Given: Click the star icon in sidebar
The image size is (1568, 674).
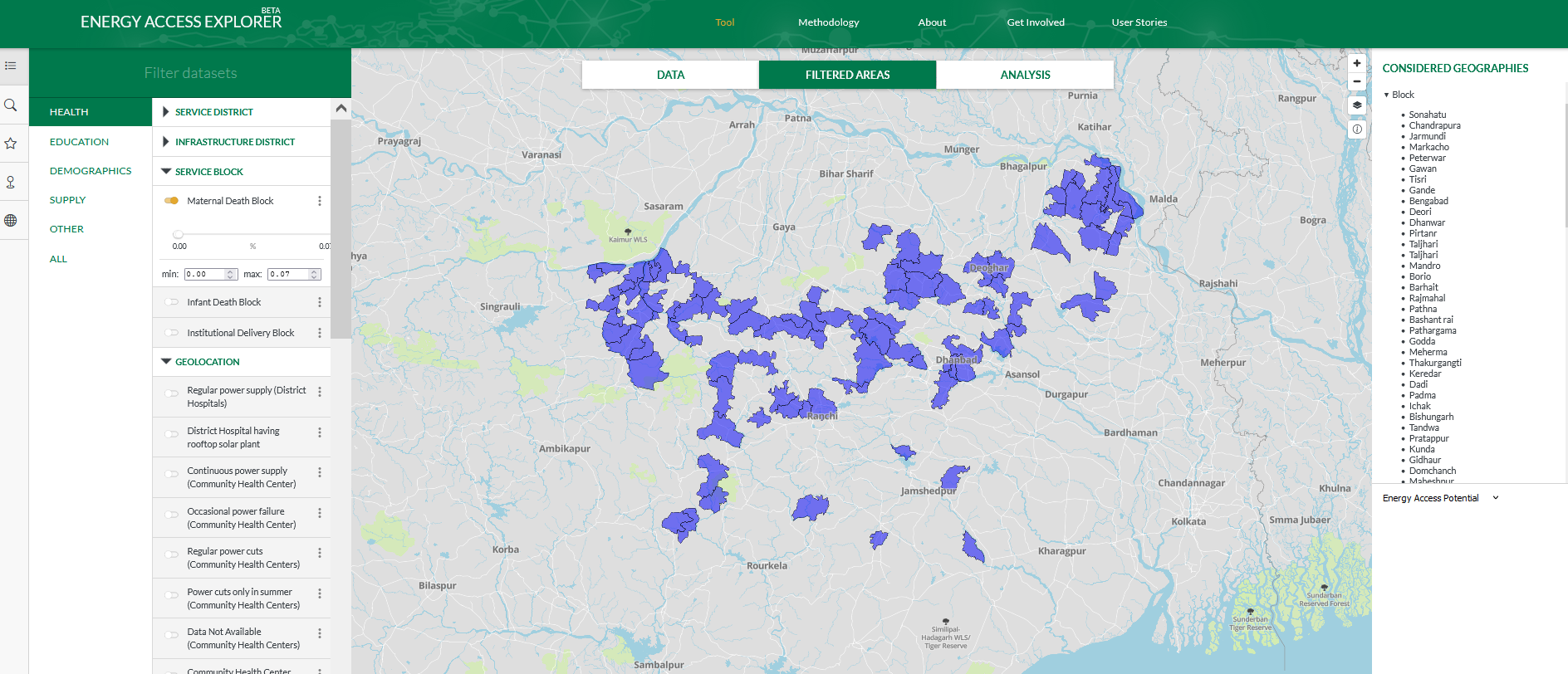Looking at the screenshot, I should click(x=11, y=144).
